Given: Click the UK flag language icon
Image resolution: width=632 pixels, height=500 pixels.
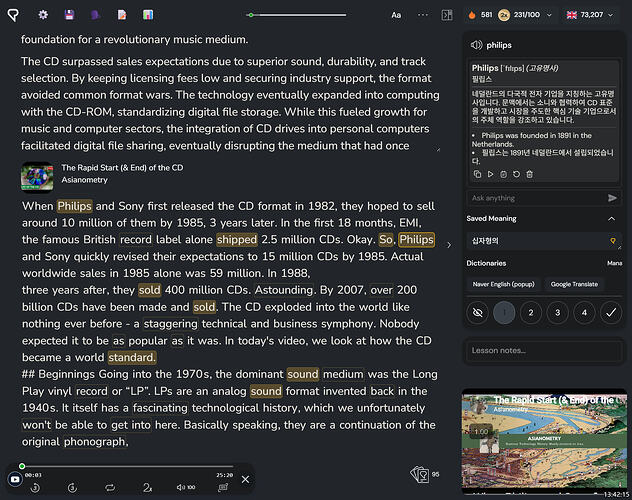Looking at the screenshot, I should pos(572,15).
